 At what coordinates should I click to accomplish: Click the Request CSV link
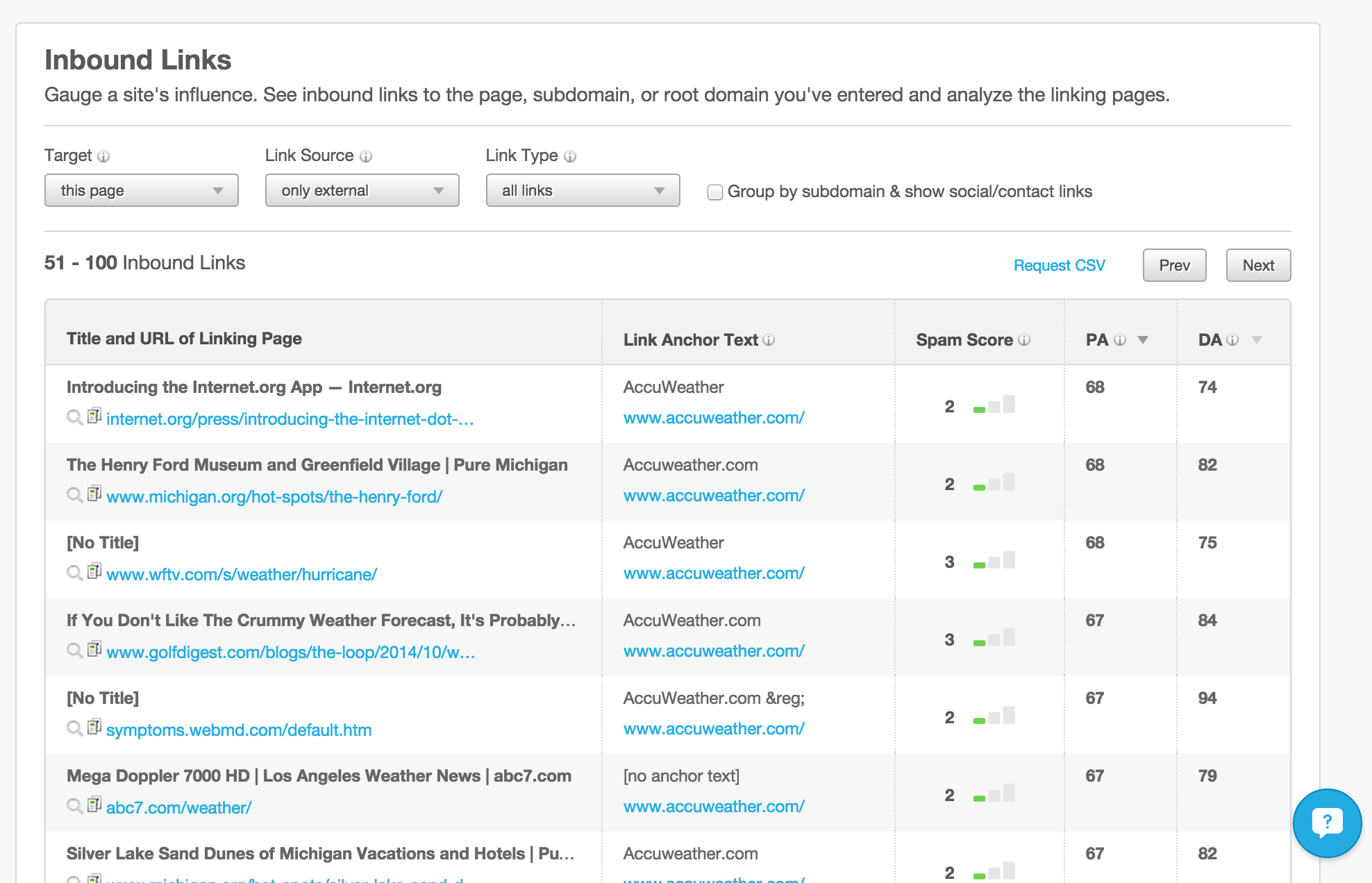click(1058, 265)
